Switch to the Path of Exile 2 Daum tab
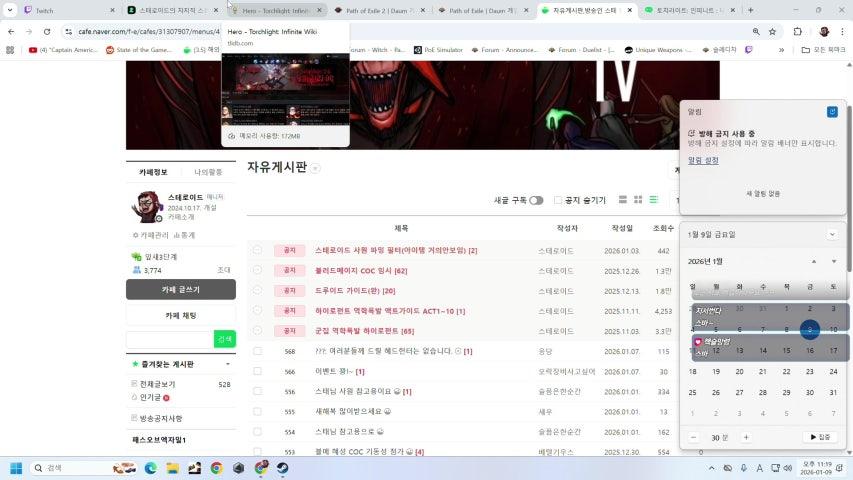This screenshot has height=480, width=853. coord(379,10)
